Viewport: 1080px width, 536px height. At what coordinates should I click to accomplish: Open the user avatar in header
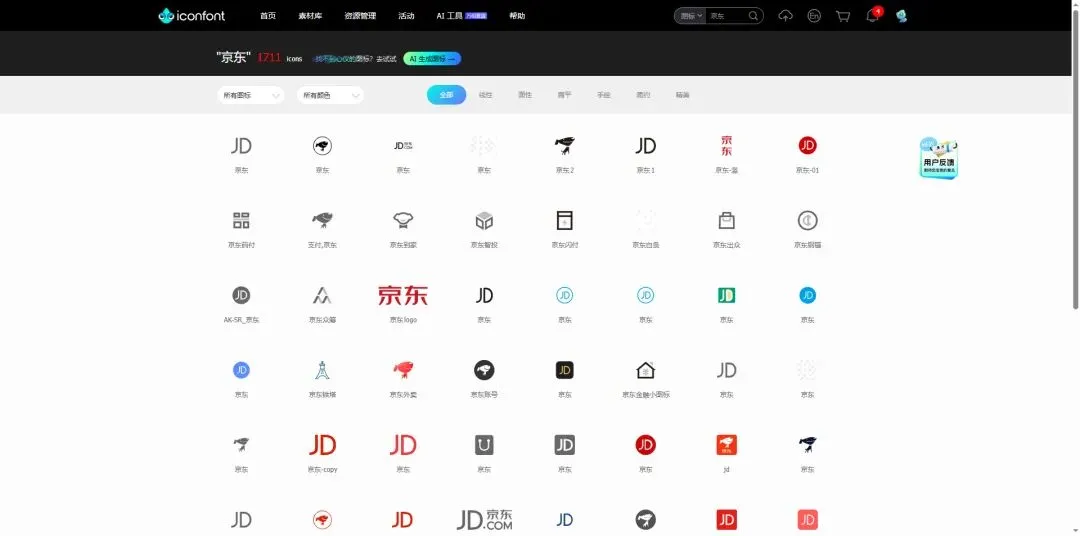pyautogui.click(x=901, y=15)
